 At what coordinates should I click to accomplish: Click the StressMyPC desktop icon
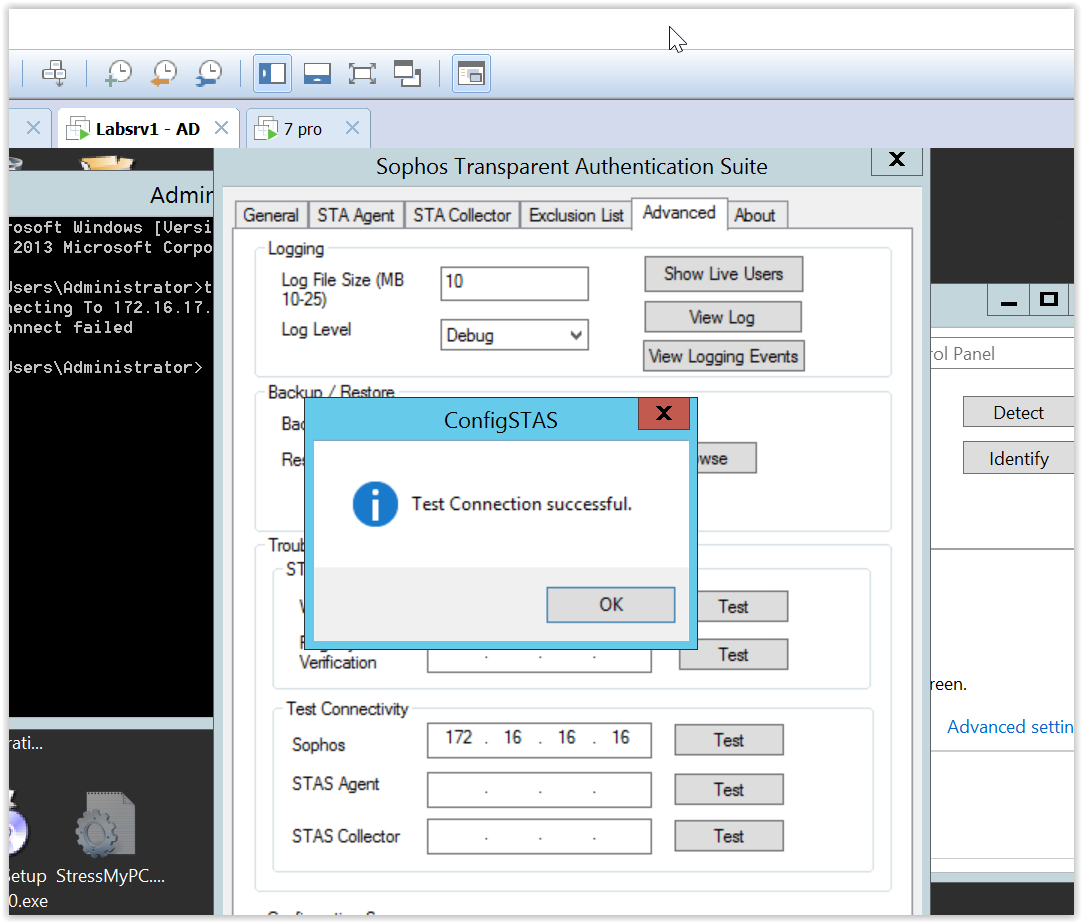(110, 838)
